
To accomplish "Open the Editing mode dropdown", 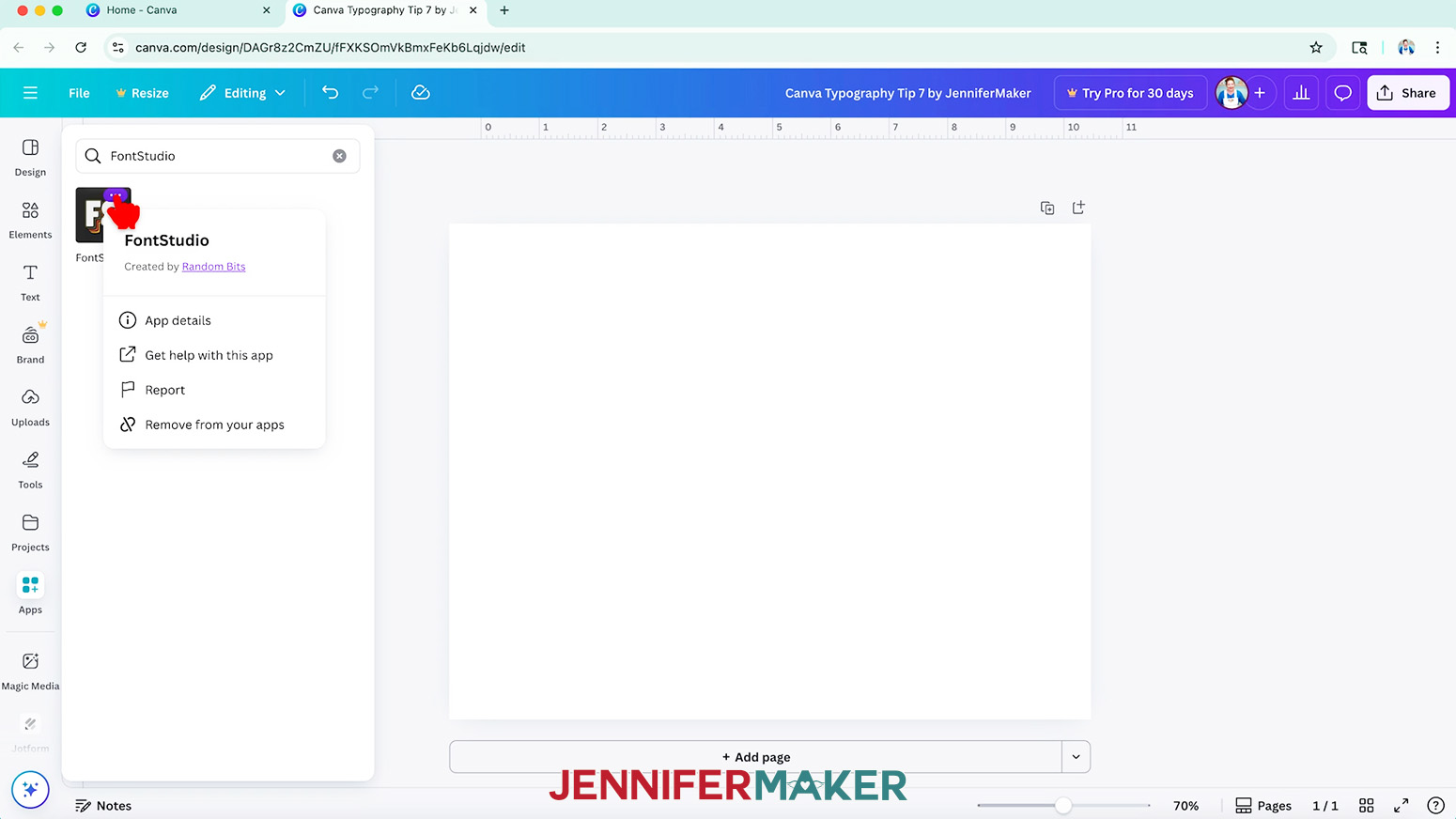I will (242, 93).
